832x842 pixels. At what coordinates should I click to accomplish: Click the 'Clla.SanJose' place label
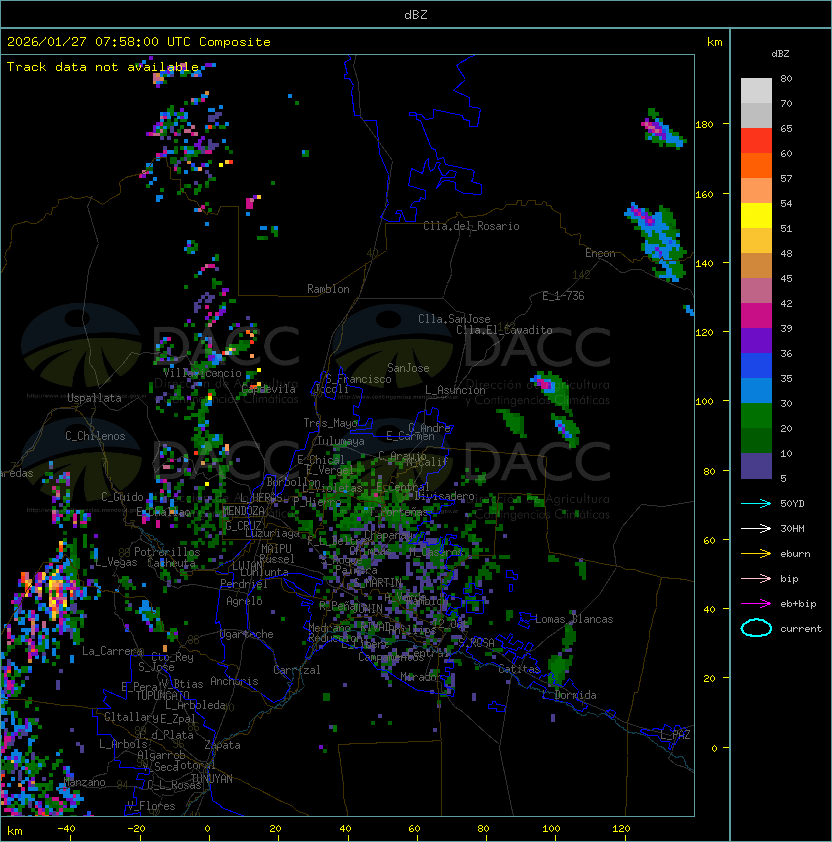[454, 319]
